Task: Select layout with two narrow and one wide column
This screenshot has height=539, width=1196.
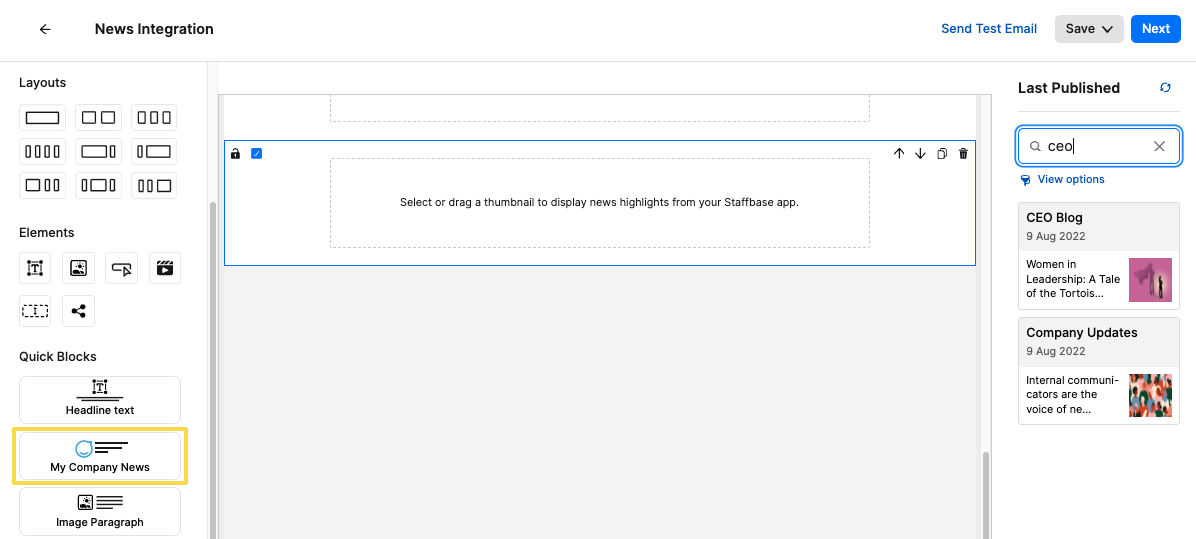Action: pos(154,184)
